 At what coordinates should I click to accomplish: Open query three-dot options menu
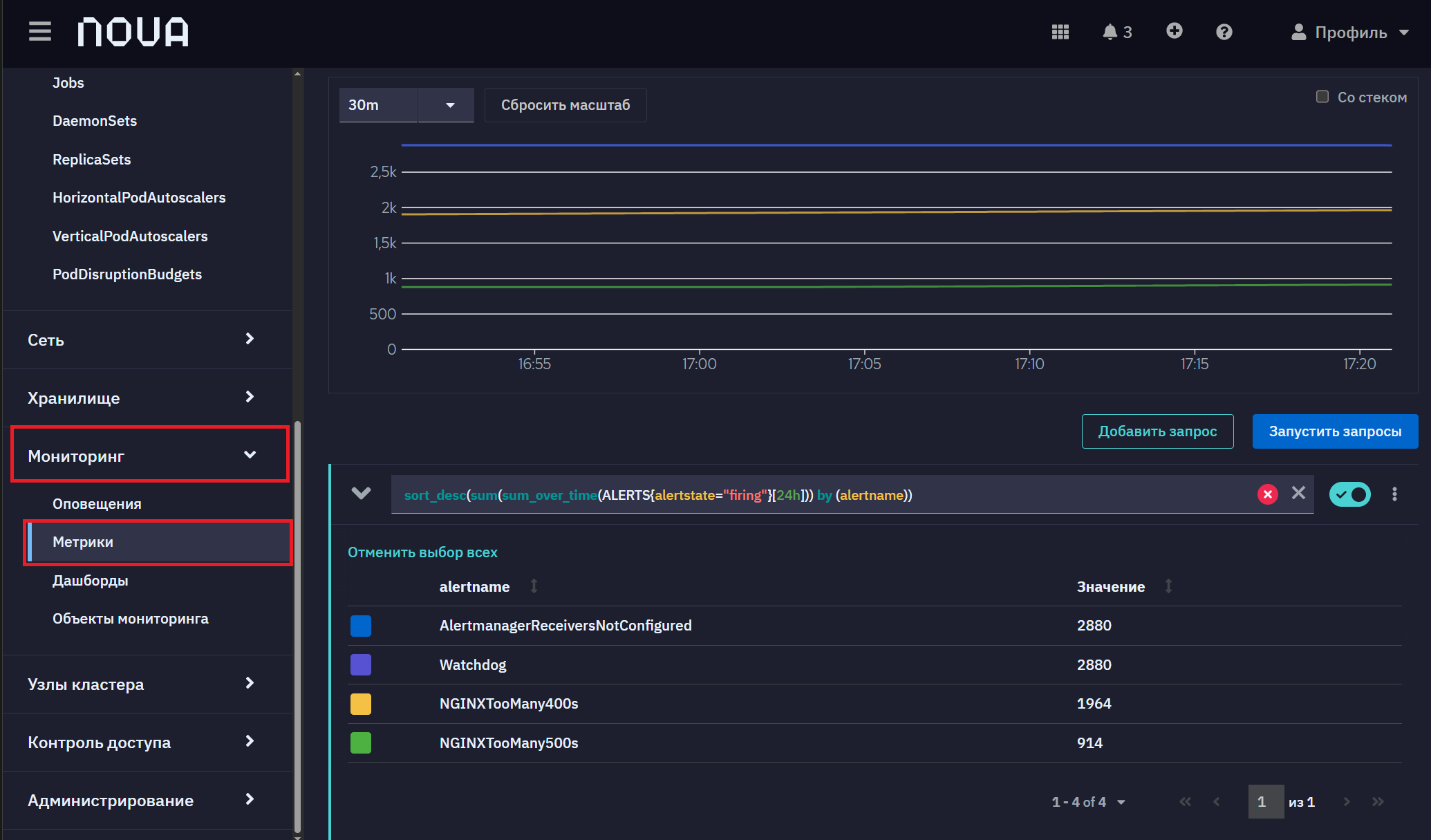[x=1394, y=494]
